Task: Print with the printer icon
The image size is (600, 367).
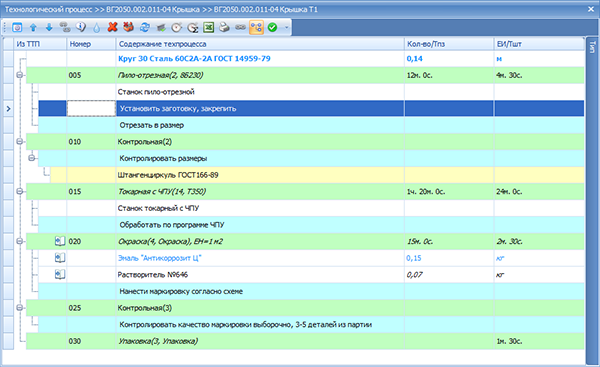Action: pyautogui.click(x=224, y=27)
